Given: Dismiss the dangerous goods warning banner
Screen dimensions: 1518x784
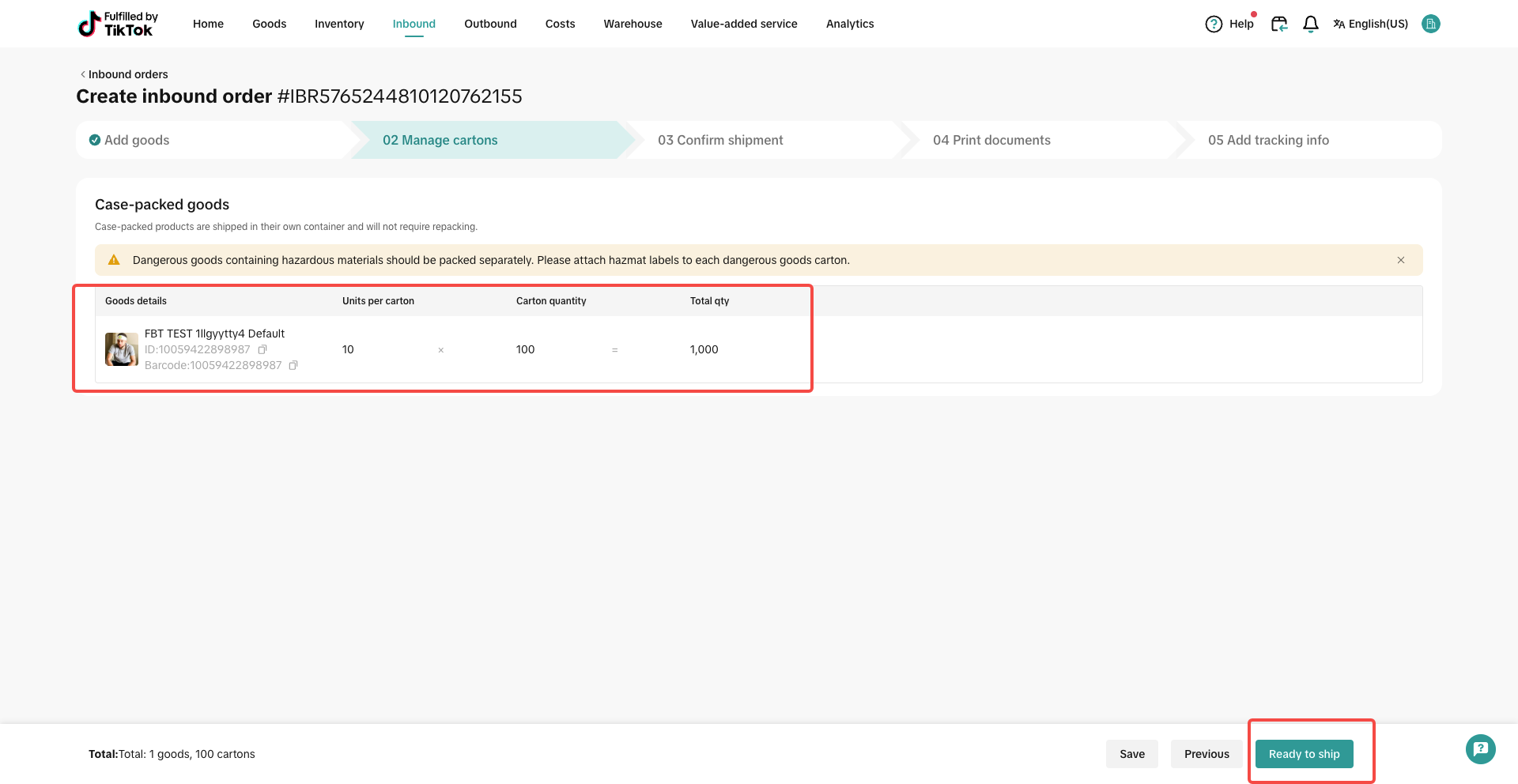Looking at the screenshot, I should click(1400, 260).
